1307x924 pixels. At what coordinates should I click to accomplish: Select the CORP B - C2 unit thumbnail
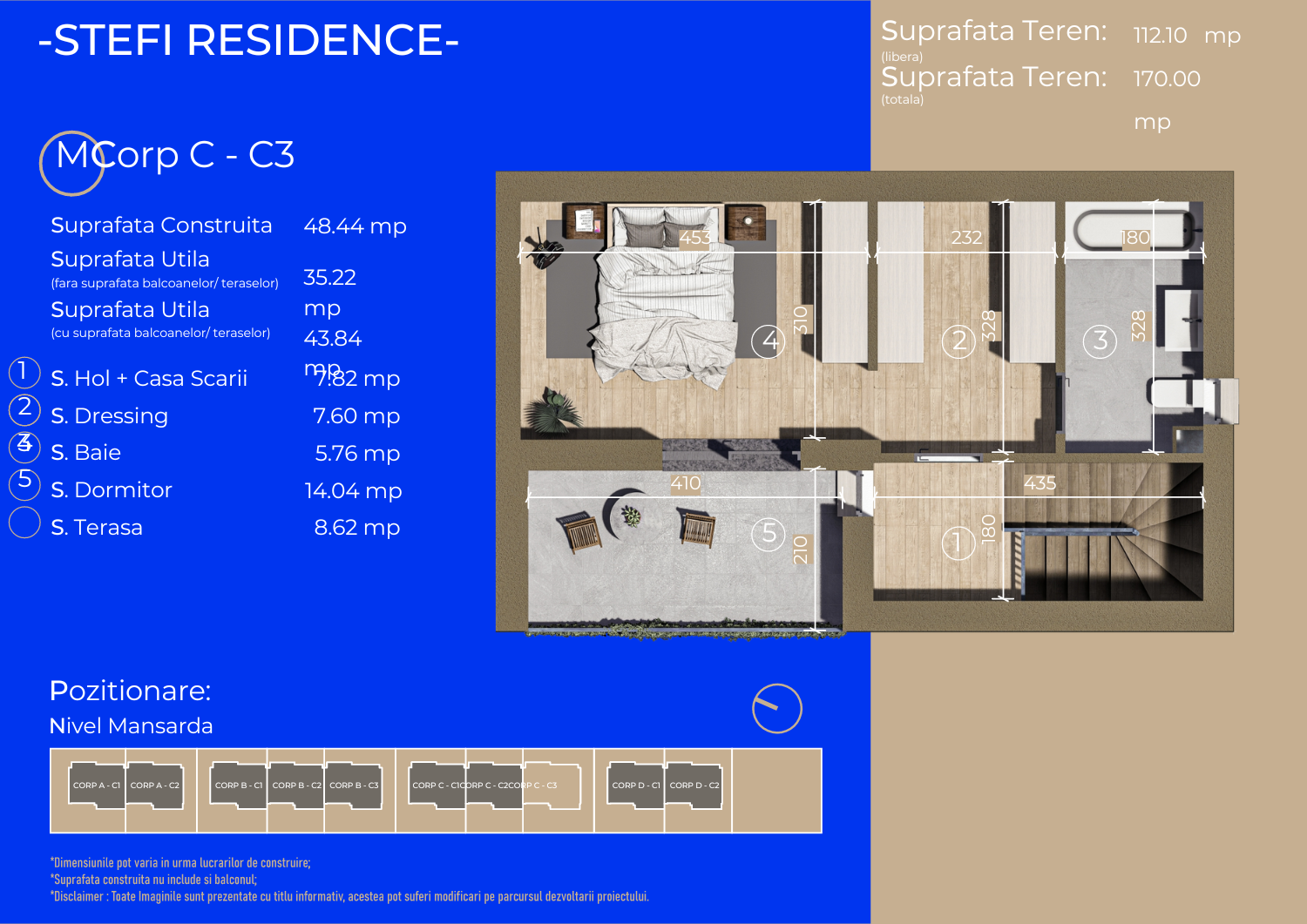click(x=296, y=786)
